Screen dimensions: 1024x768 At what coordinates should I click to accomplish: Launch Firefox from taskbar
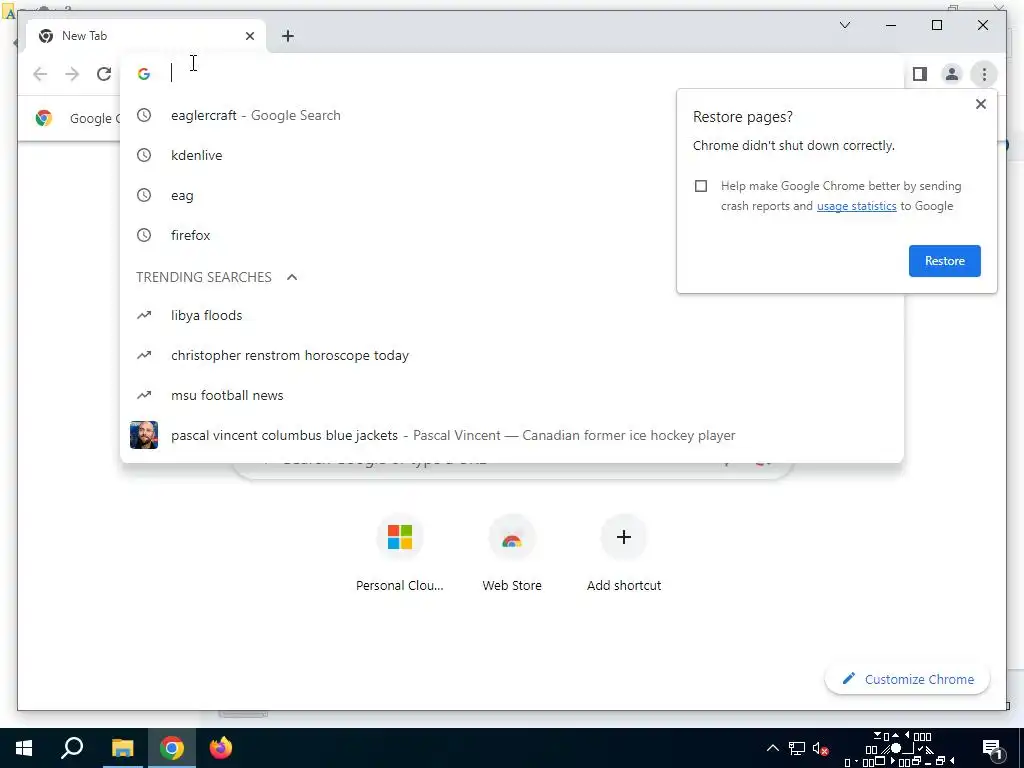tap(221, 748)
